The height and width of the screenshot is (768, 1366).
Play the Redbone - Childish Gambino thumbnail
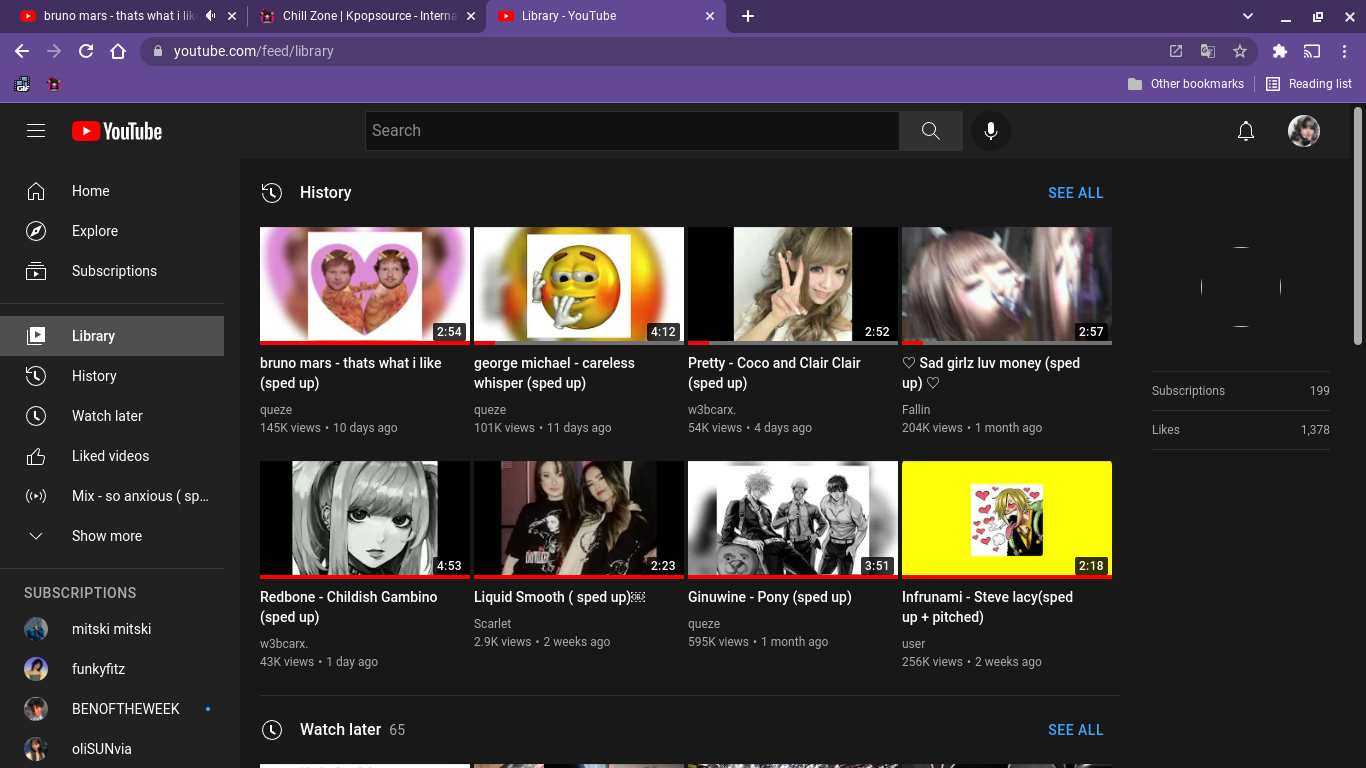click(x=365, y=519)
